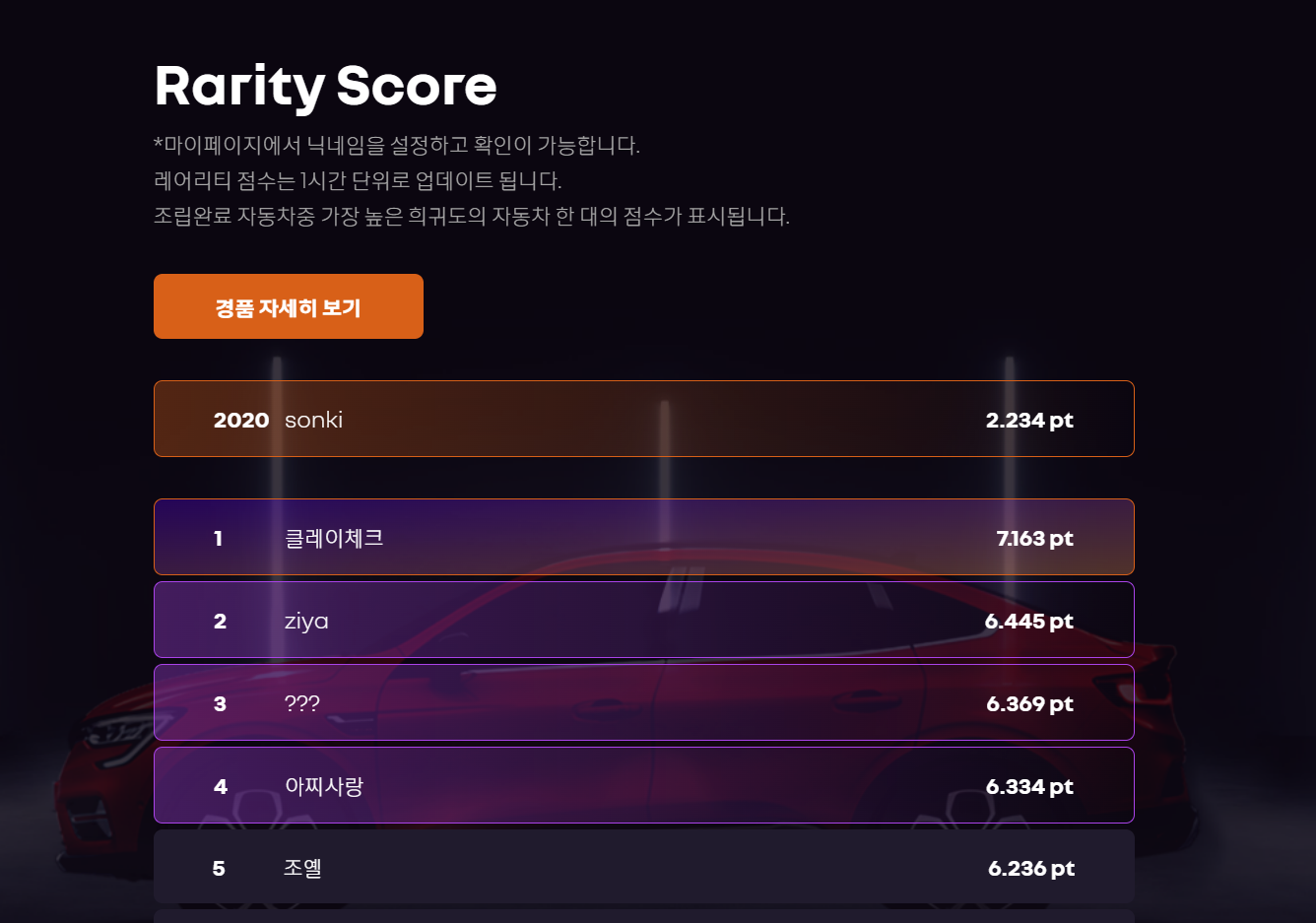1316x923 pixels.
Task: Select the fifth-place row 조옐
Action: tap(644, 867)
